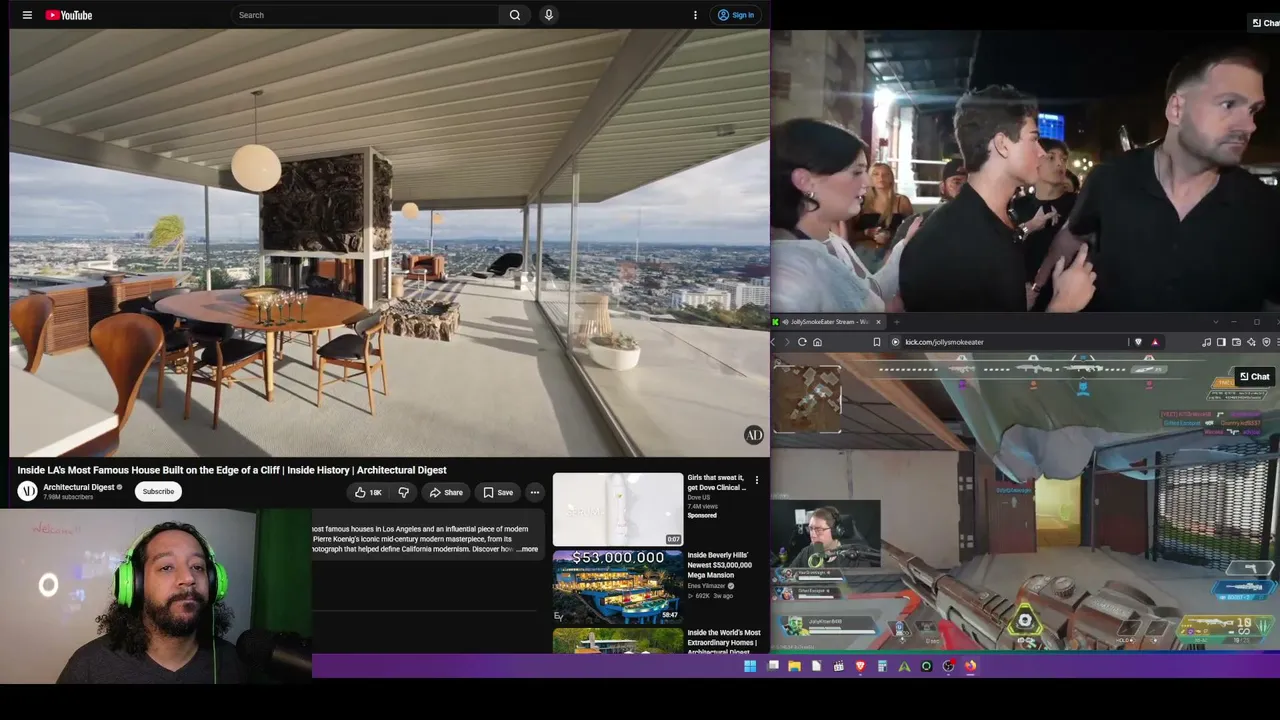
Task: Click the magnifier search button on YouTube
Action: pos(515,15)
